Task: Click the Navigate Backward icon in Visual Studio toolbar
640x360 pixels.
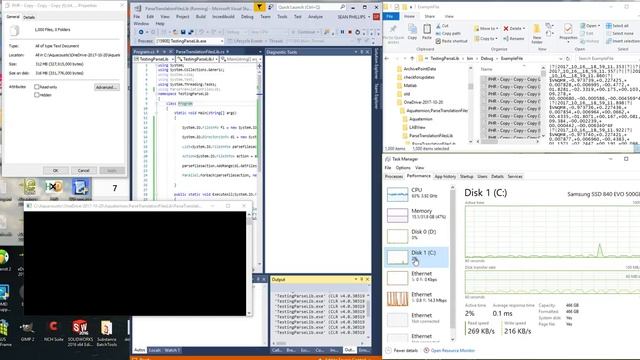Action: (141, 32)
